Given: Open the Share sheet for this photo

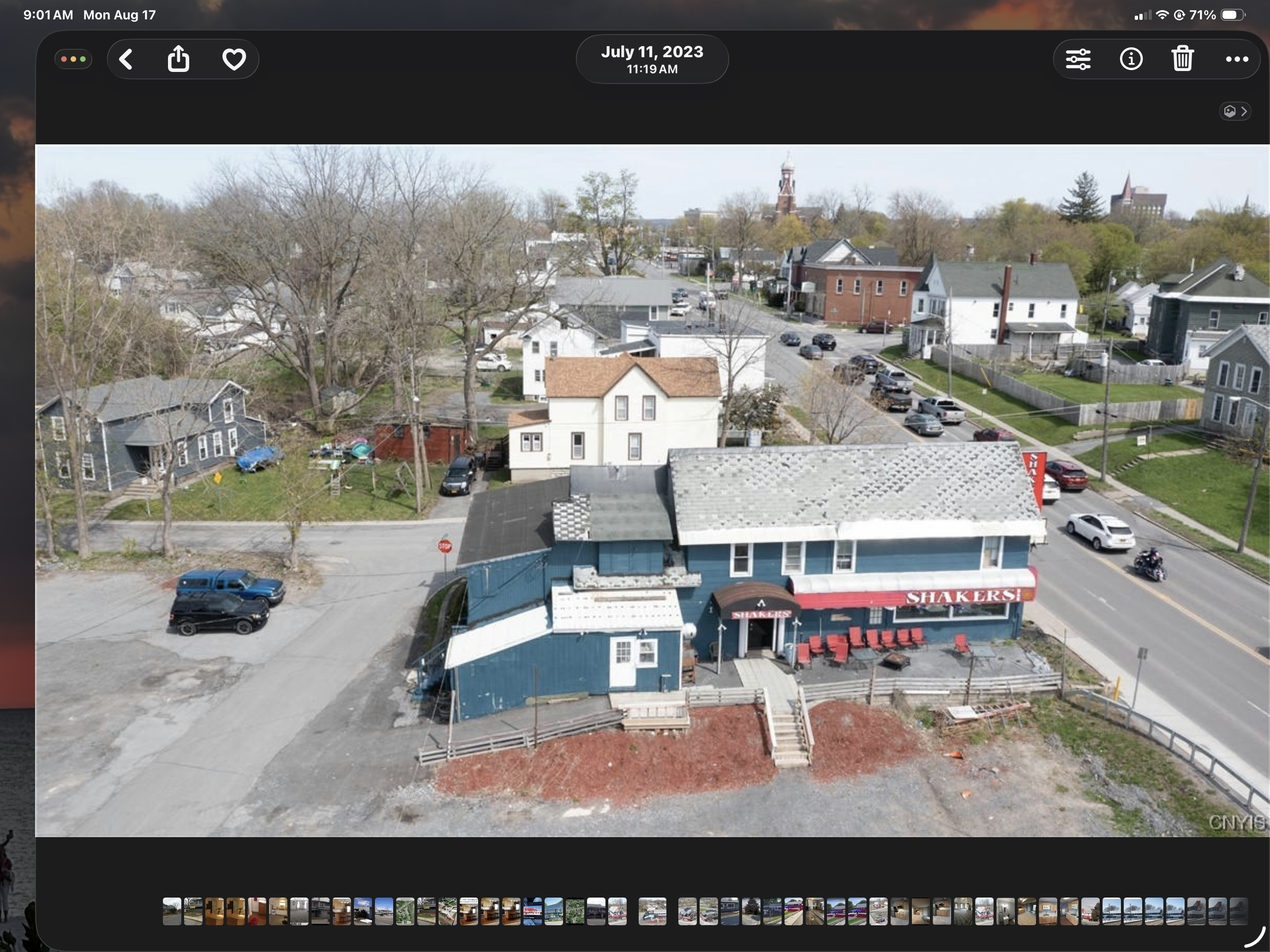Looking at the screenshot, I should [x=179, y=59].
